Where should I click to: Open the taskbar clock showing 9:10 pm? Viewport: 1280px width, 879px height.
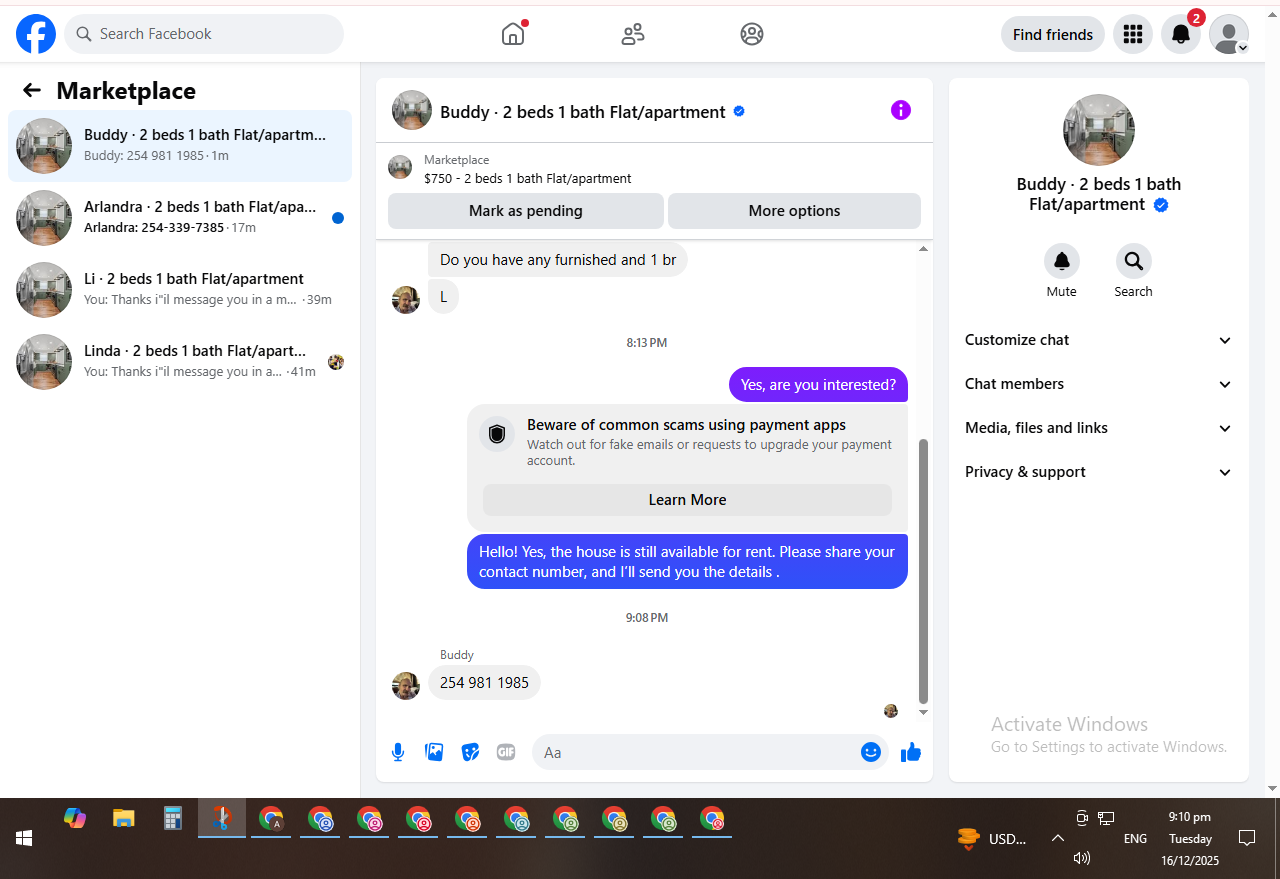point(1190,838)
